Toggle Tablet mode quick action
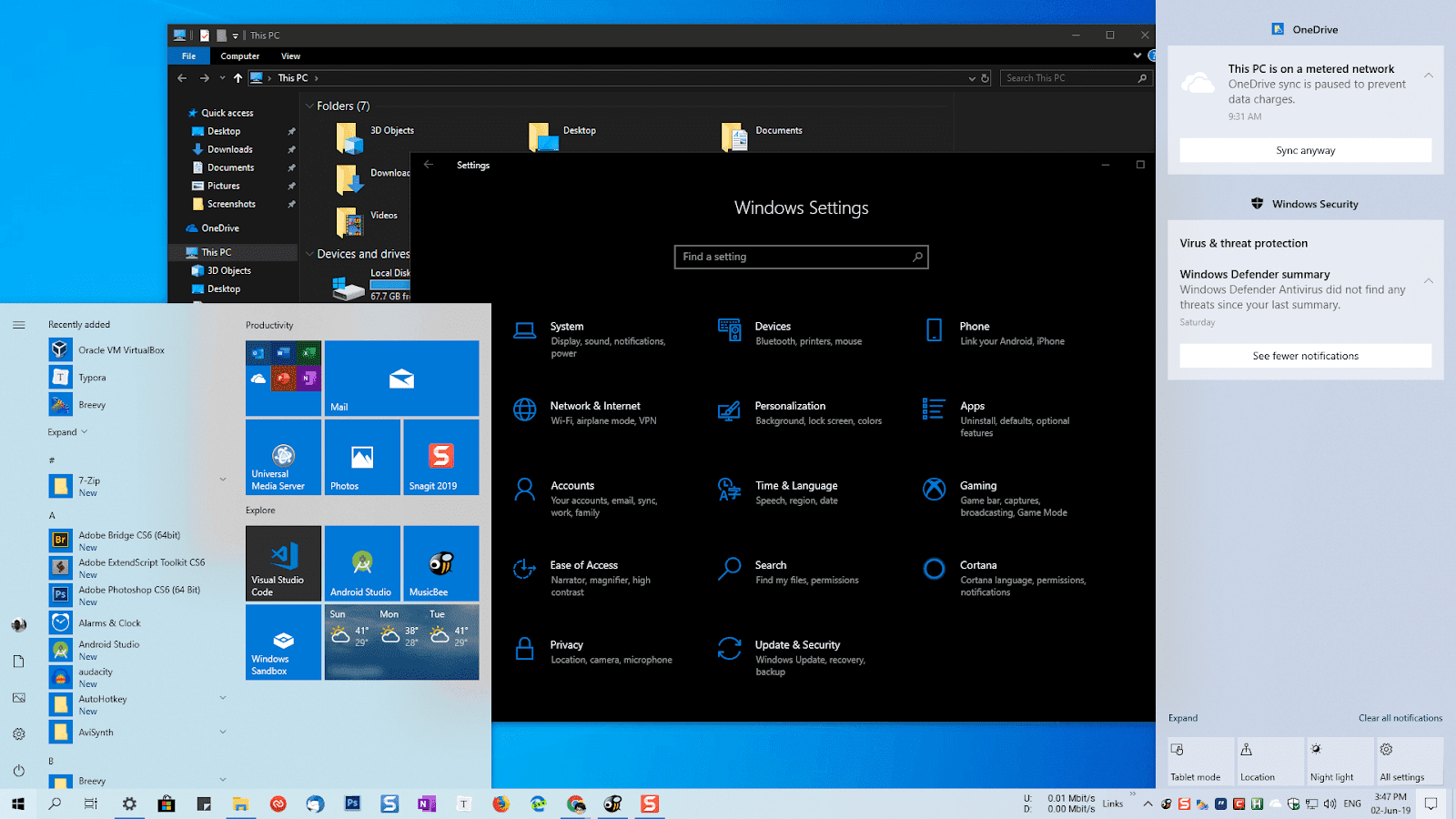The width and height of the screenshot is (1456, 819). 1201,761
